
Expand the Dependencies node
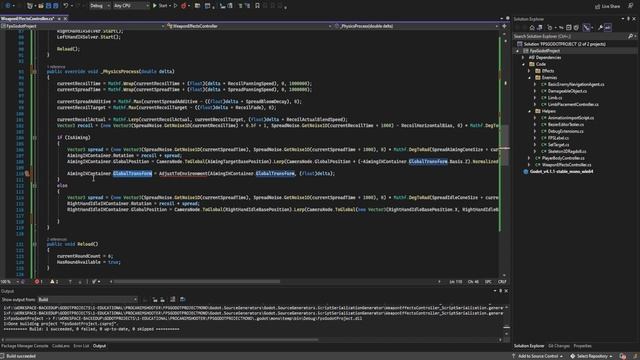point(524,58)
